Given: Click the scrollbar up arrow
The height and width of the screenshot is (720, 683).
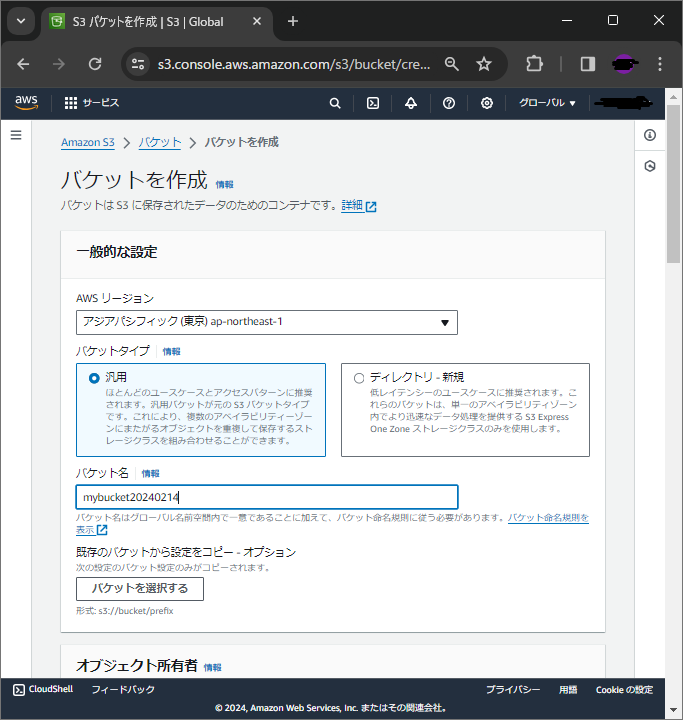Looking at the screenshot, I should (x=673, y=97).
